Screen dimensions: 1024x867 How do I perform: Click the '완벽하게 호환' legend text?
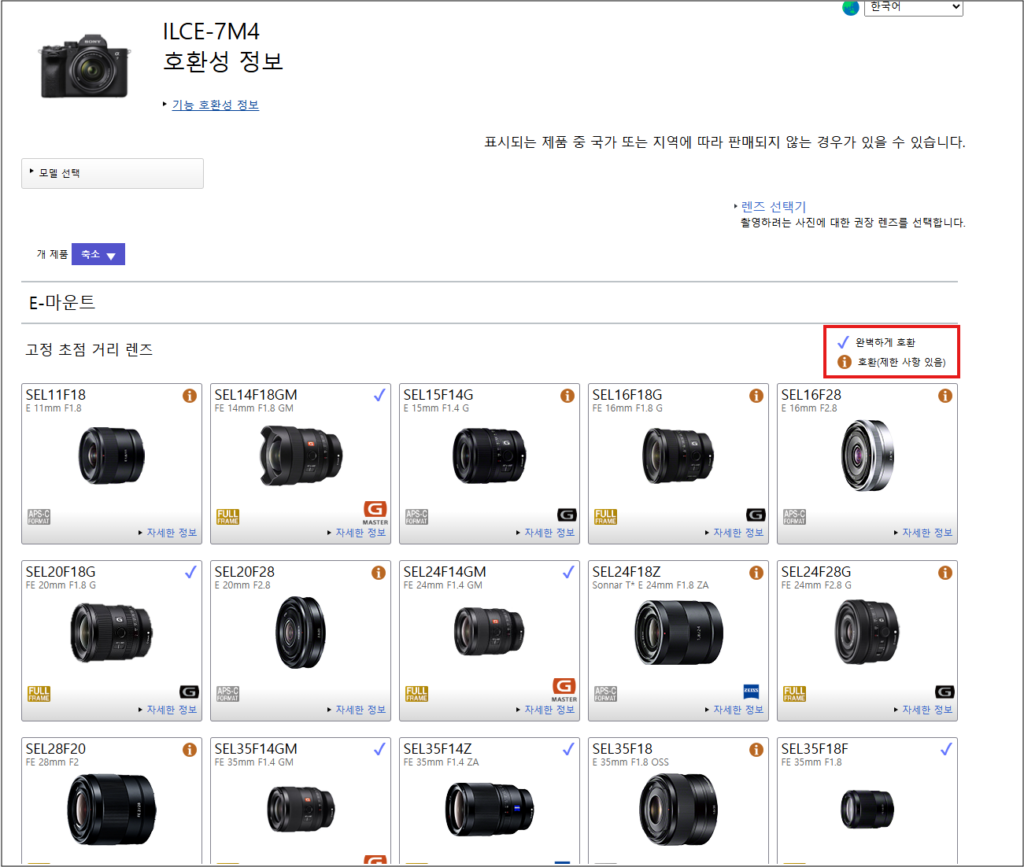coord(886,342)
